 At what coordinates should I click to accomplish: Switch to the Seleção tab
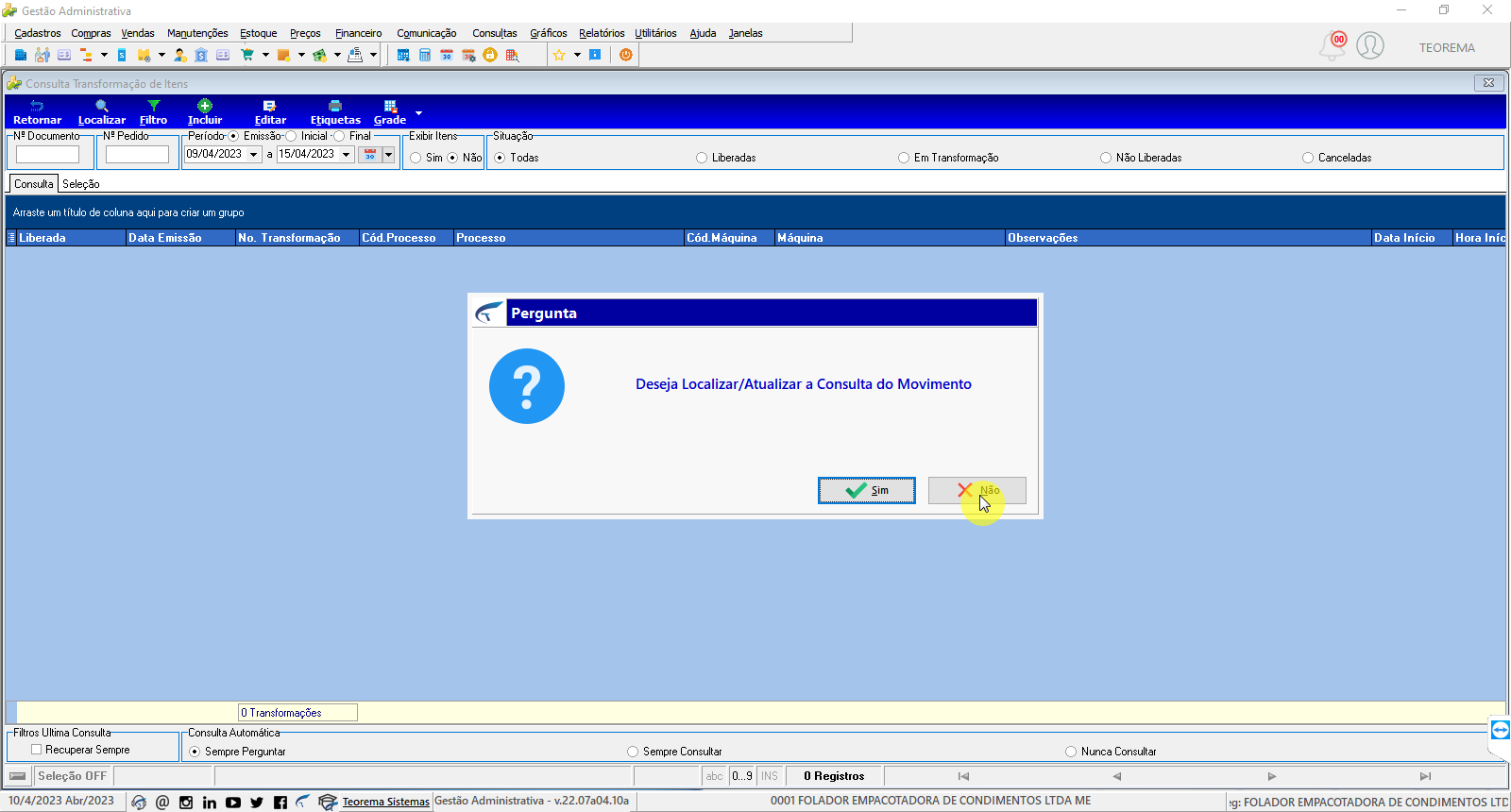click(81, 184)
